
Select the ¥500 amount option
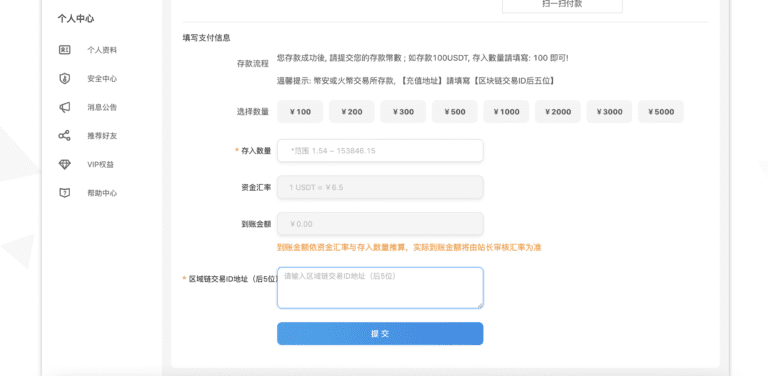coord(455,112)
